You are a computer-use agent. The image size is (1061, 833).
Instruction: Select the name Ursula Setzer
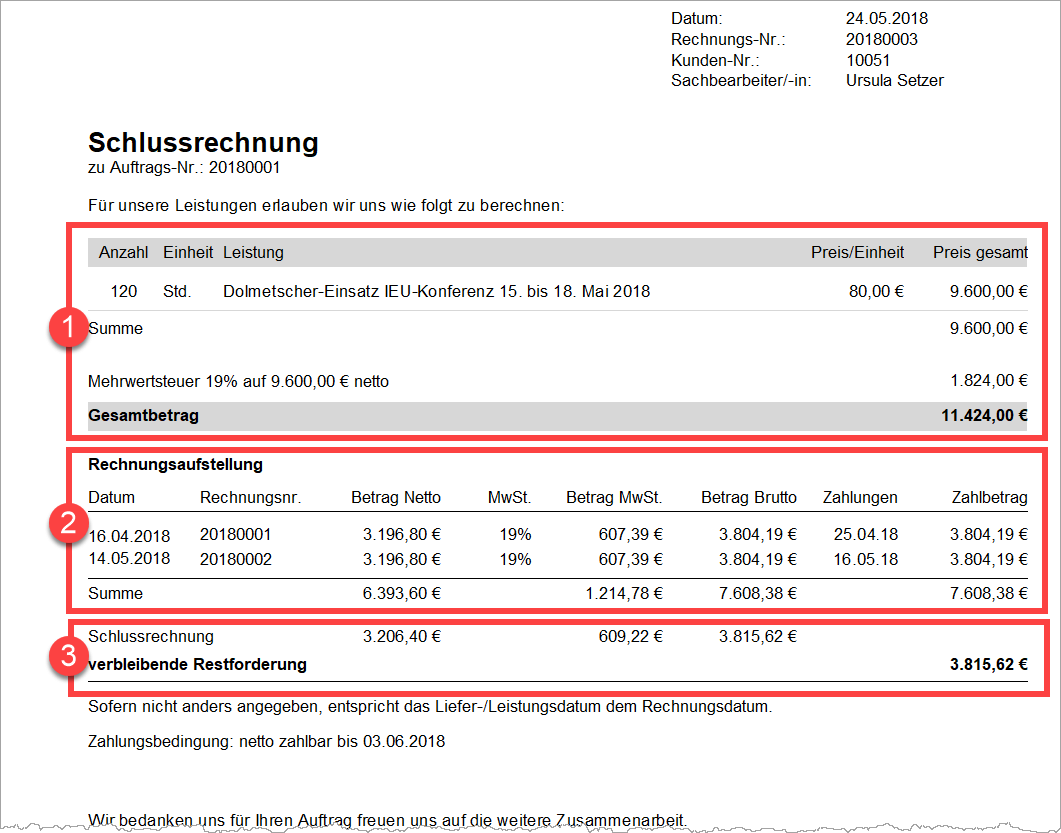(x=894, y=81)
